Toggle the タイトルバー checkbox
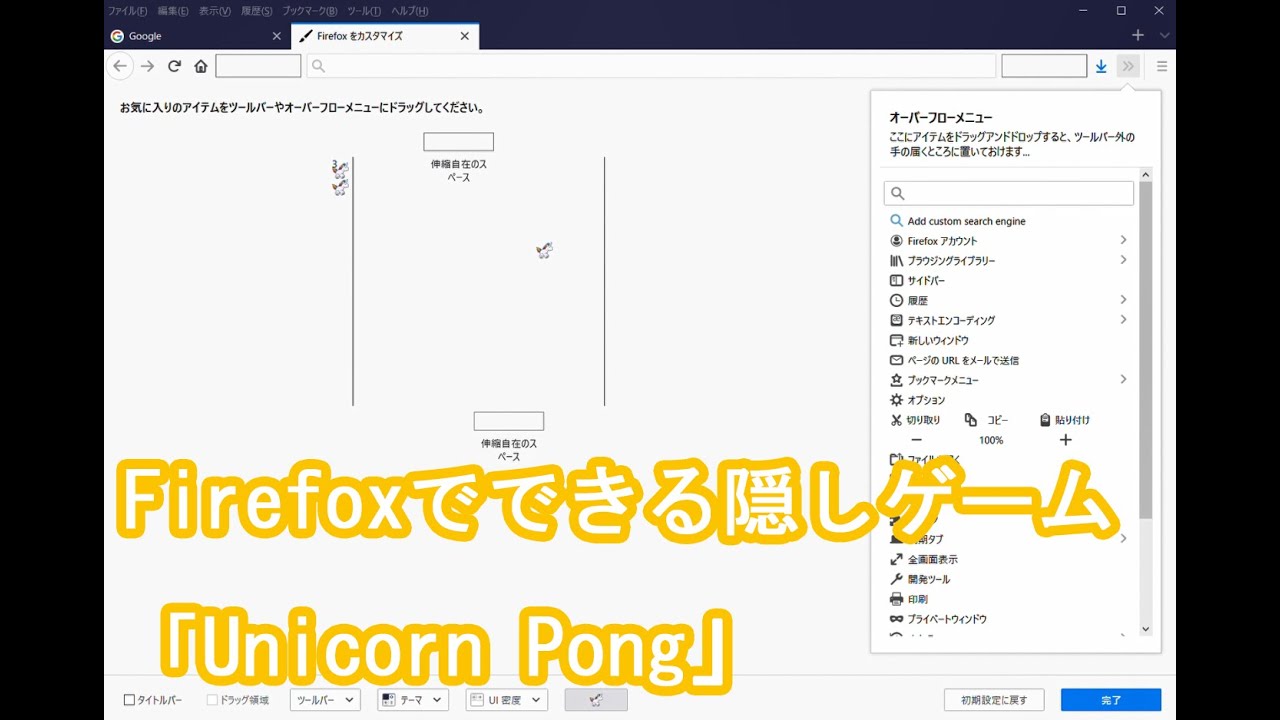The width and height of the screenshot is (1280, 720). (129, 700)
